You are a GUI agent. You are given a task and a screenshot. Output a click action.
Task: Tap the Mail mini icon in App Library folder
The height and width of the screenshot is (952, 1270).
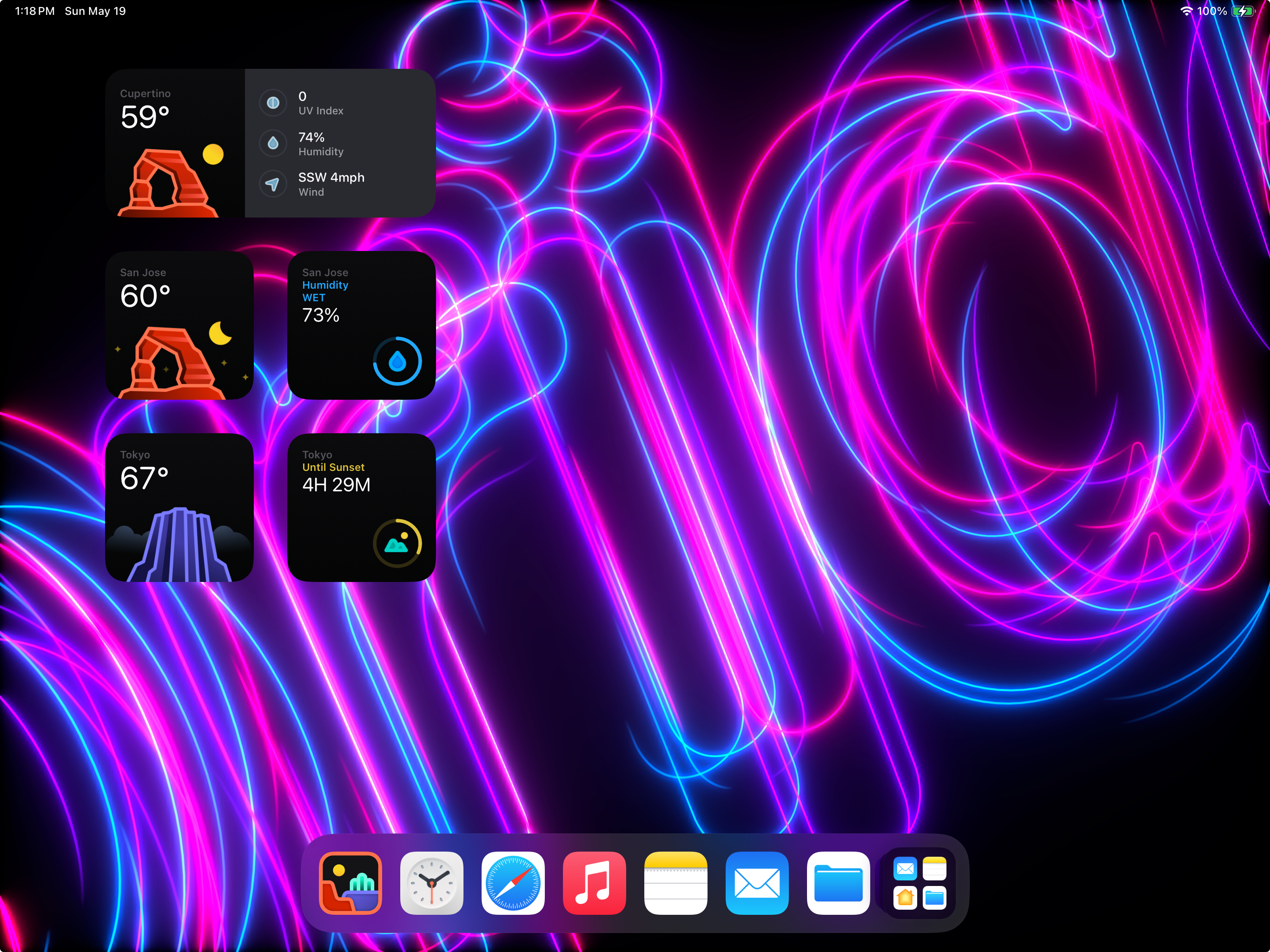click(x=906, y=868)
